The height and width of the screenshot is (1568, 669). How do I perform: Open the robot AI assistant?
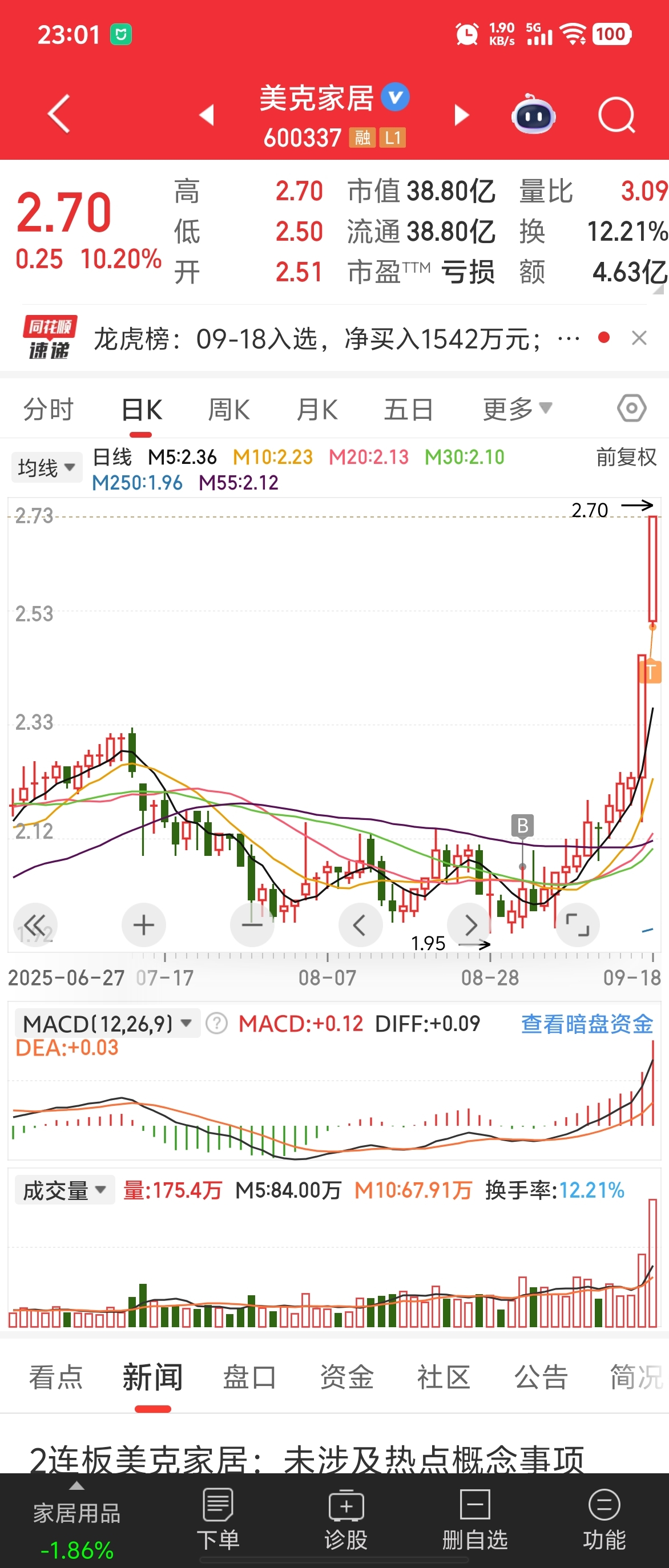[533, 115]
